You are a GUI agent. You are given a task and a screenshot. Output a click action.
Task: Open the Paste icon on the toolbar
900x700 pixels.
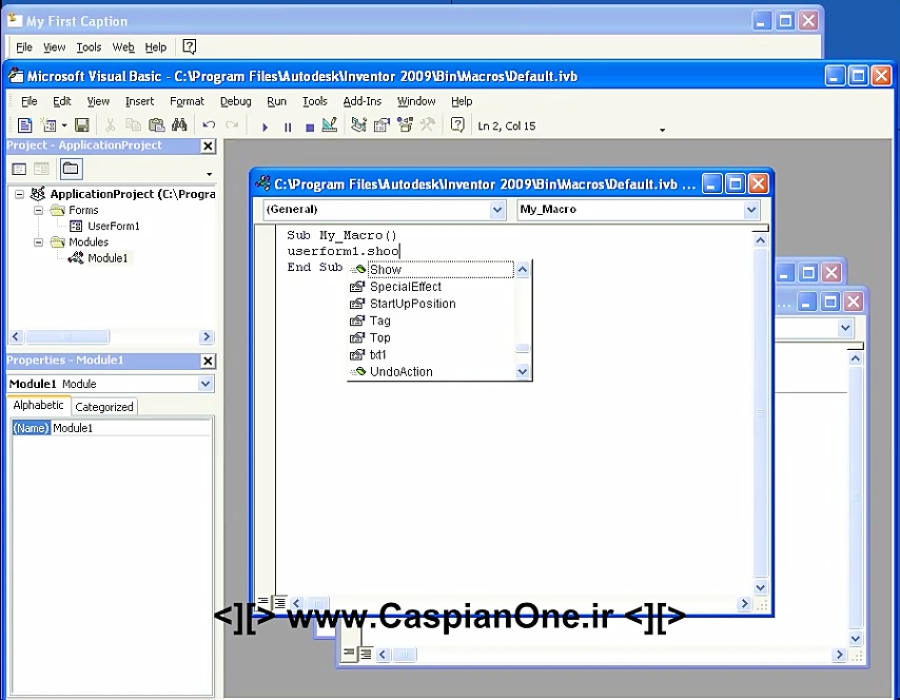tap(156, 124)
